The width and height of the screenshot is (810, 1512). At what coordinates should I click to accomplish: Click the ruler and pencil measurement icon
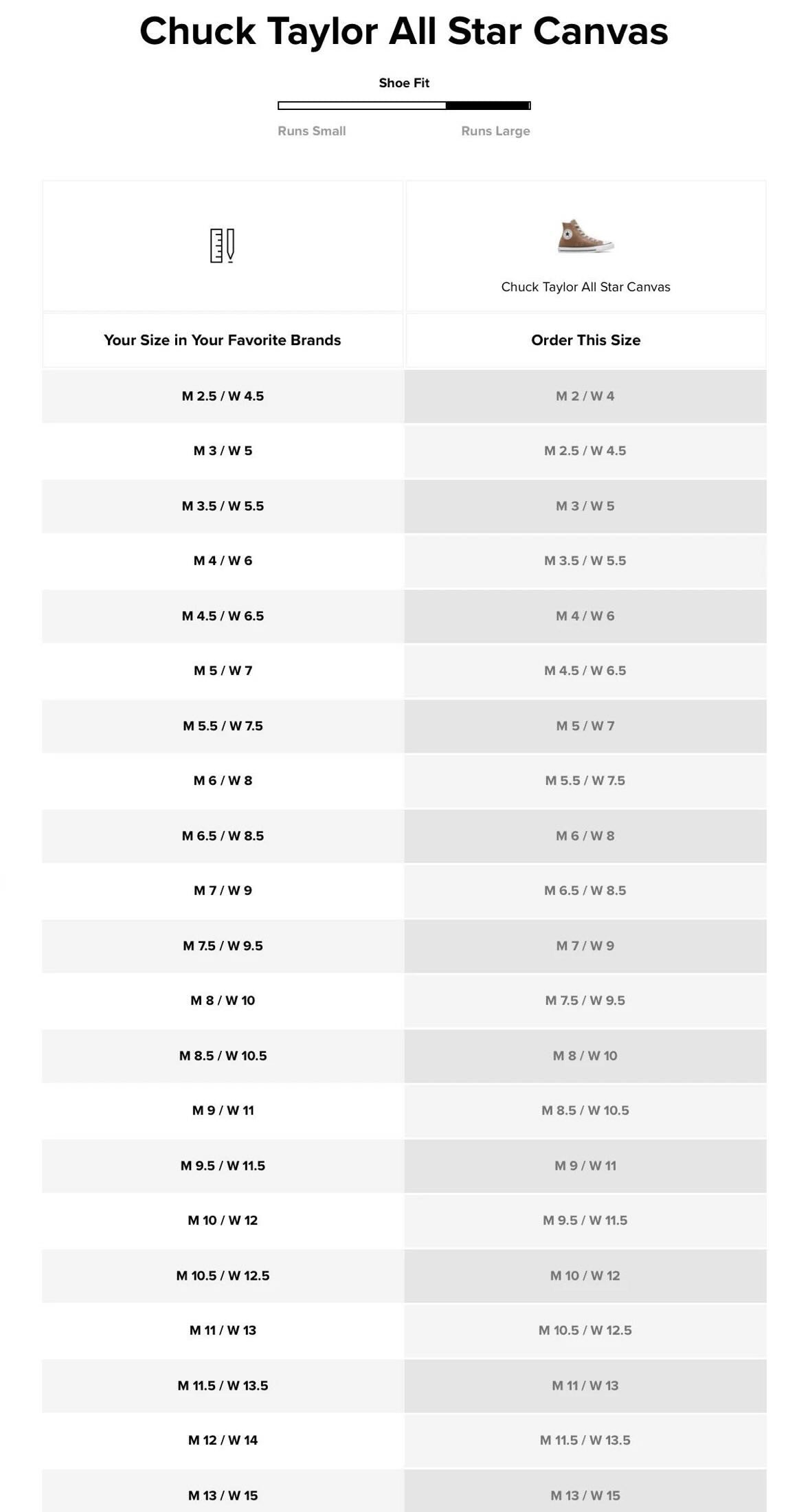pos(222,245)
